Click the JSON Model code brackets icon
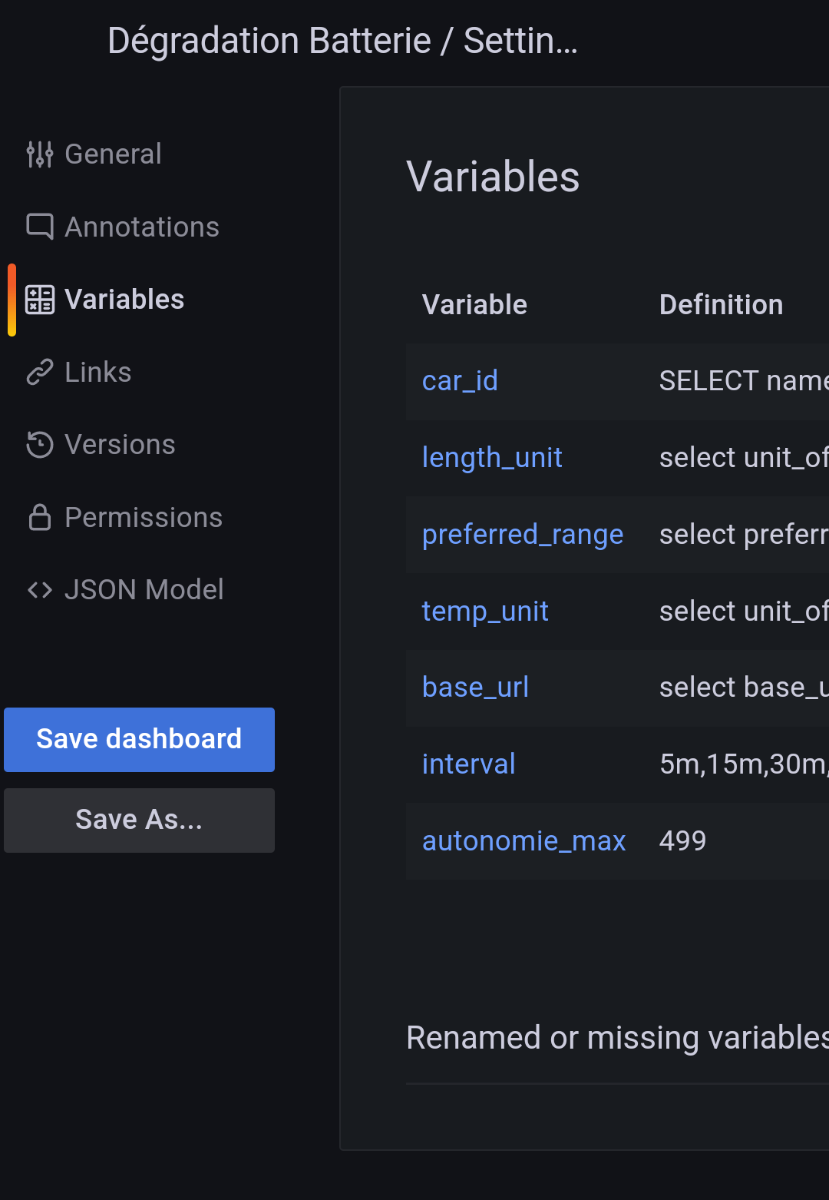Image resolution: width=829 pixels, height=1200 pixels. point(39,590)
